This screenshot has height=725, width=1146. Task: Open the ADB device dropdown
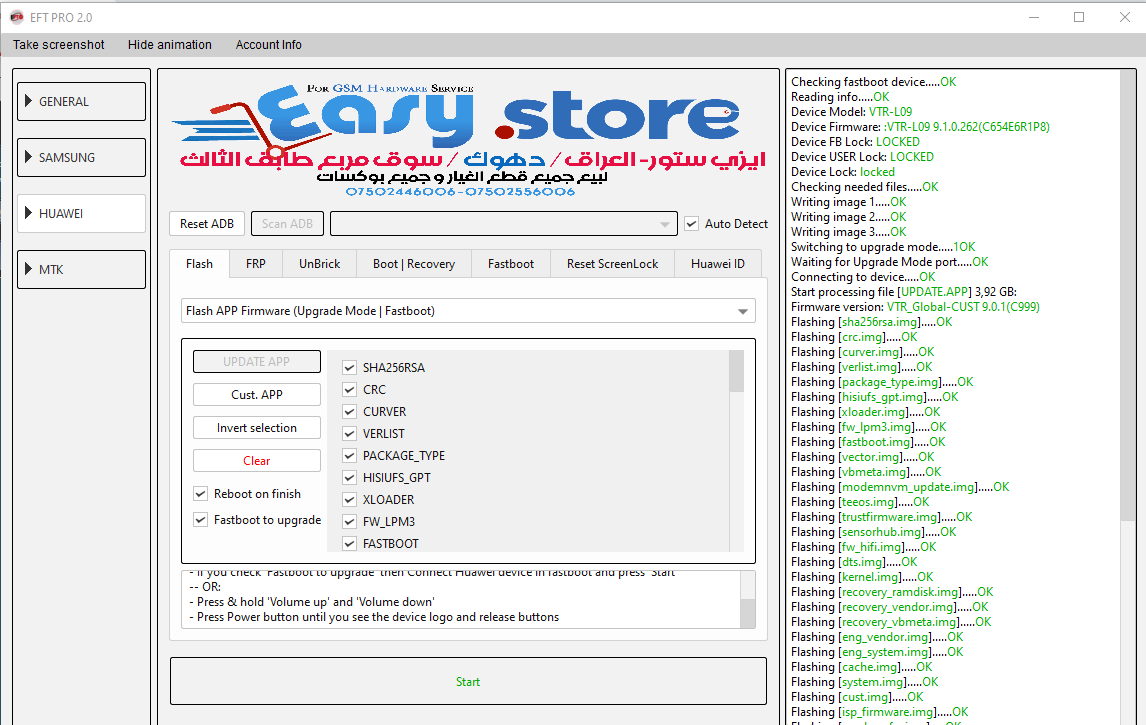click(x=504, y=224)
